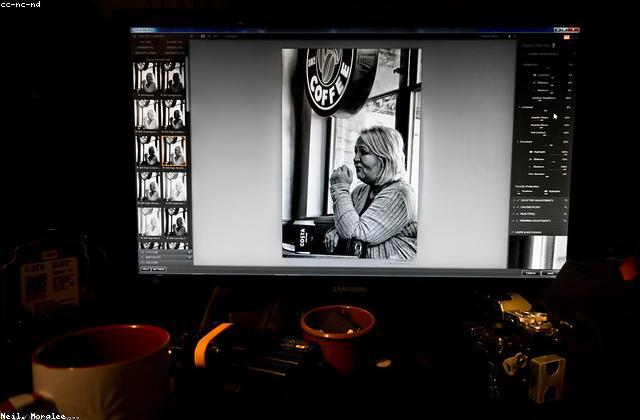Select the single image view icon

tap(203, 36)
